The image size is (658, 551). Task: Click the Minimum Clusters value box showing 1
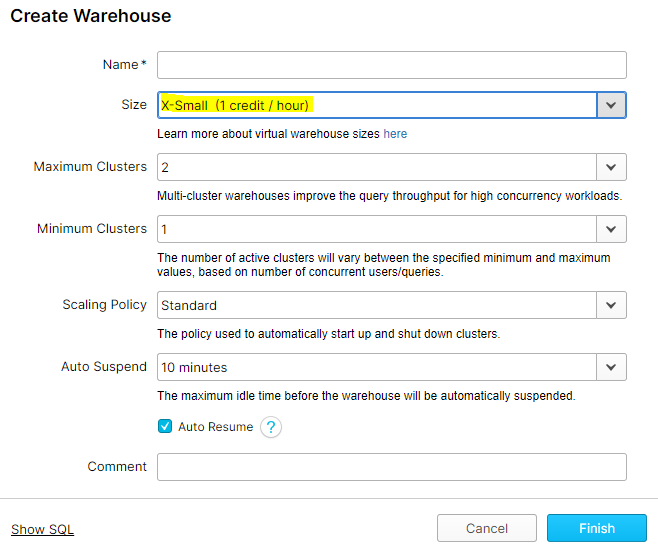tap(376, 229)
